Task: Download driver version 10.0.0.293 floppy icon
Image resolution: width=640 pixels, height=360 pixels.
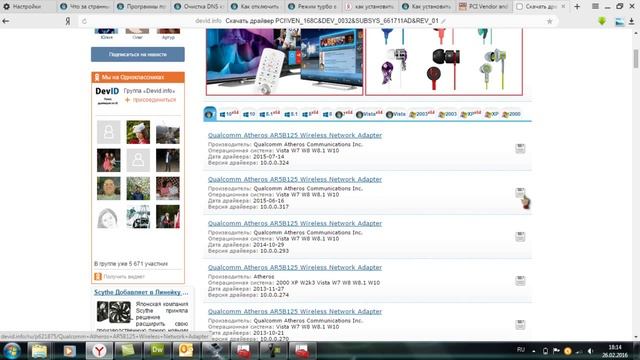Action: (520, 236)
